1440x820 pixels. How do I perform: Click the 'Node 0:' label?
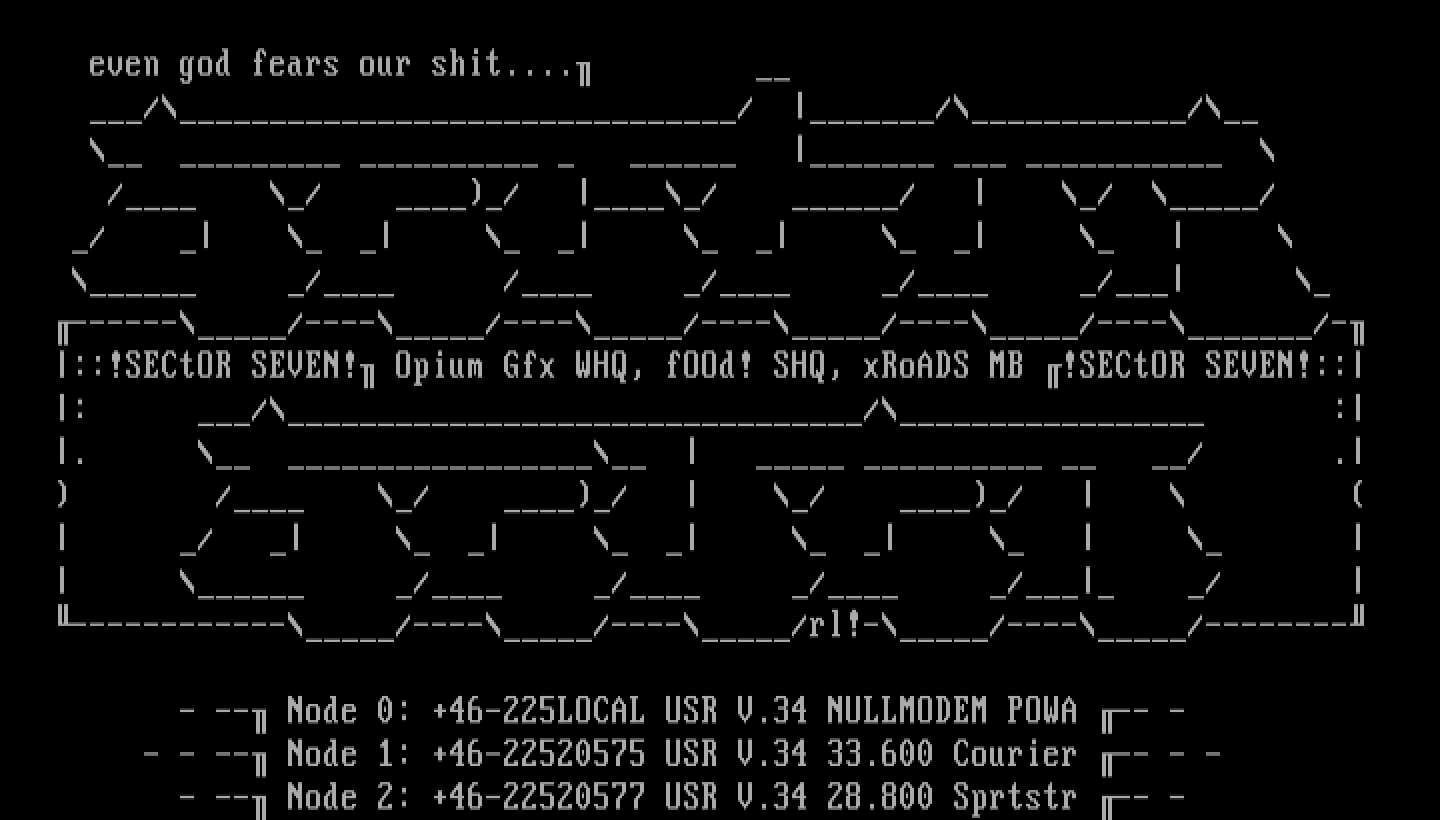[349, 711]
